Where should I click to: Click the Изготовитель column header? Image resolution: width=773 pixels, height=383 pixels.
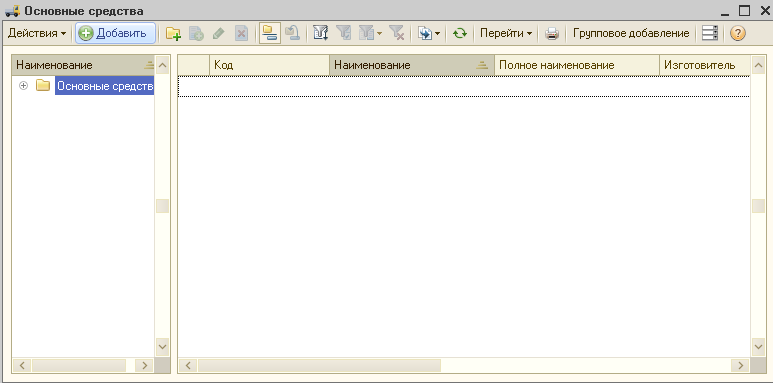(x=705, y=65)
